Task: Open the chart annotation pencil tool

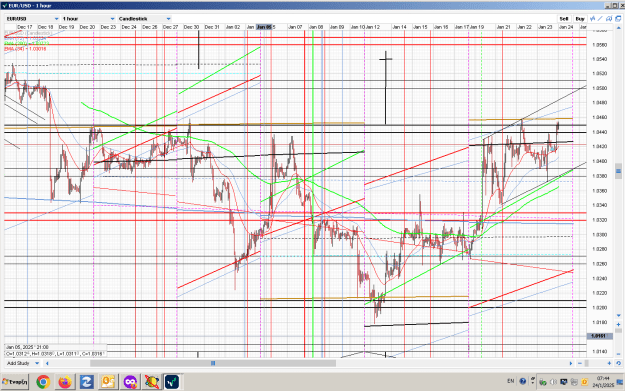Action: (x=609, y=18)
